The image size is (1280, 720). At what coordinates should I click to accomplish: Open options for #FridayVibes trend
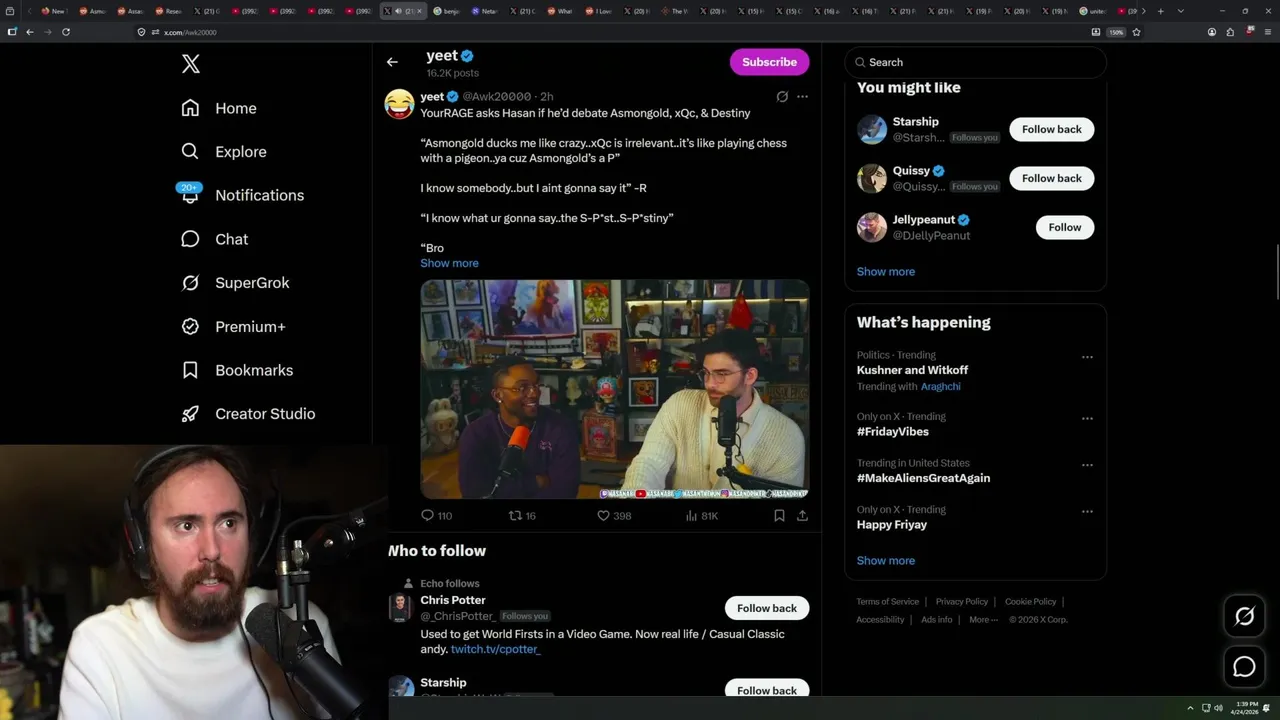[1087, 419]
